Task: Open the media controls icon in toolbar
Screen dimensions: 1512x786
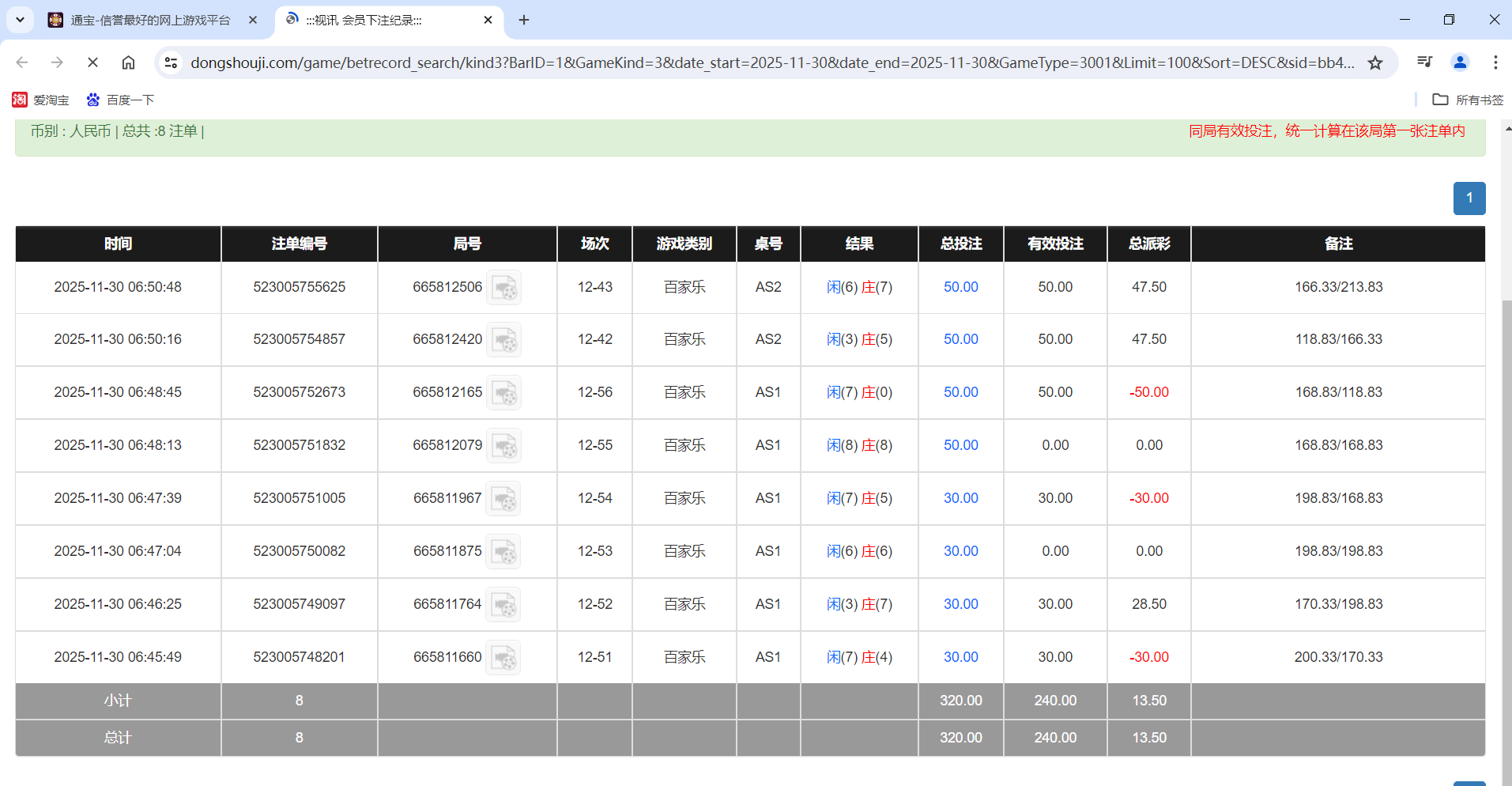Action: click(1424, 62)
